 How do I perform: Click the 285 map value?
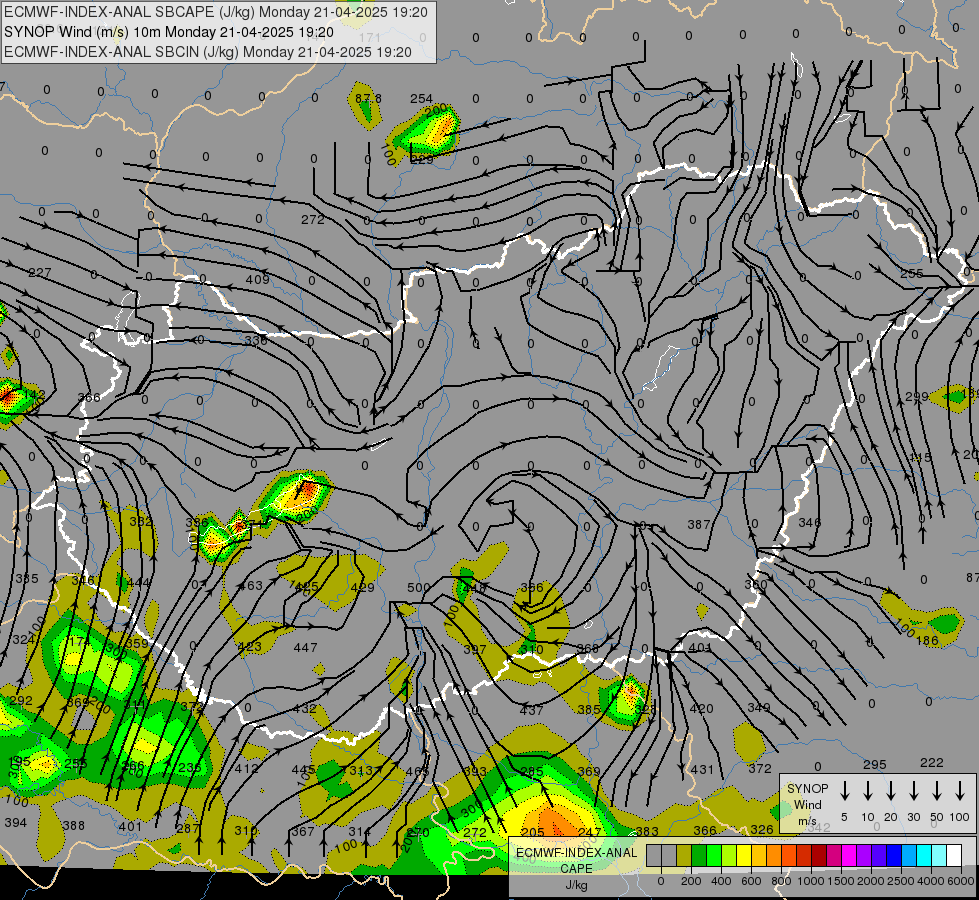click(531, 771)
